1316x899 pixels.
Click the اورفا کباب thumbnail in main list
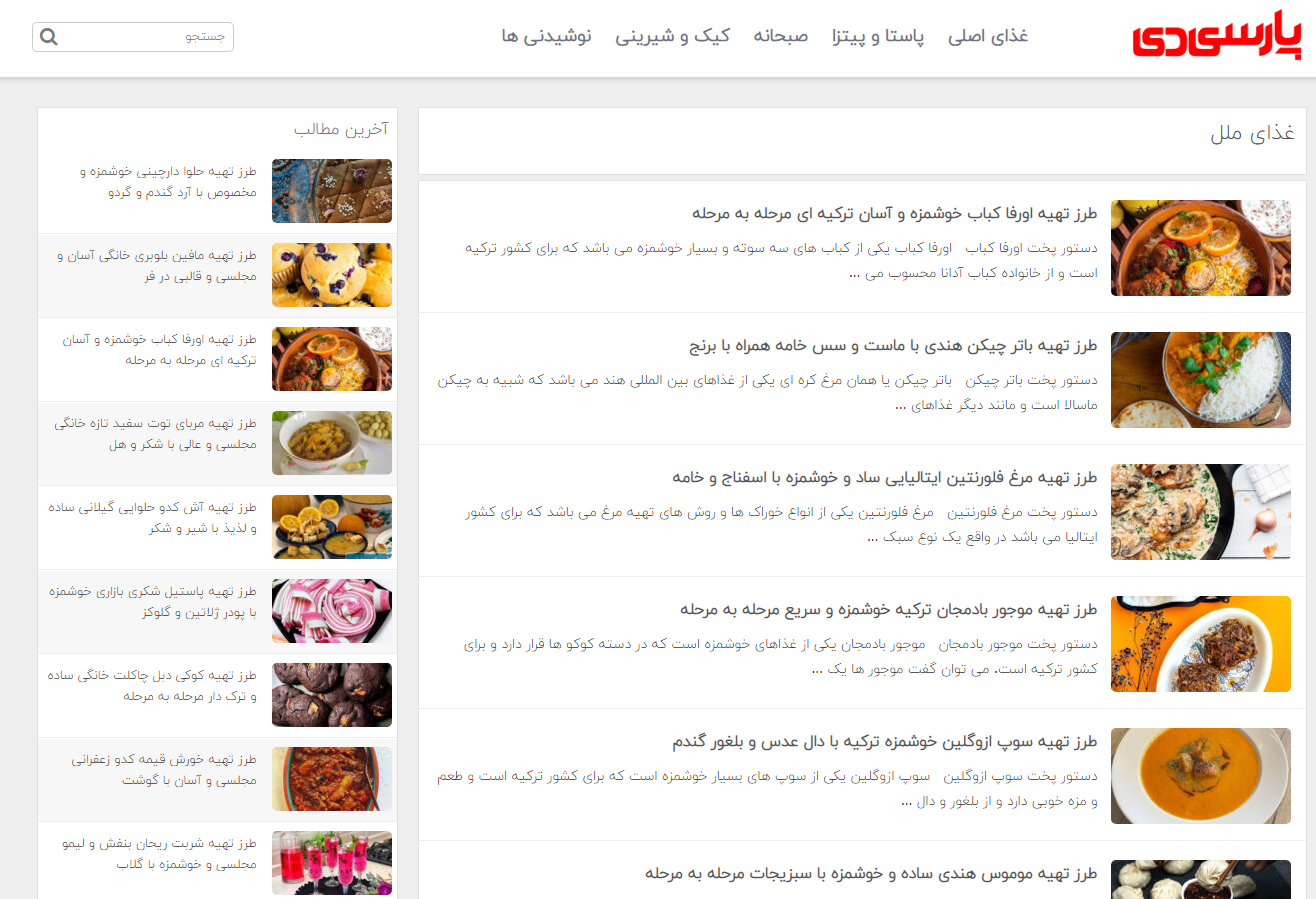pyautogui.click(x=1201, y=248)
